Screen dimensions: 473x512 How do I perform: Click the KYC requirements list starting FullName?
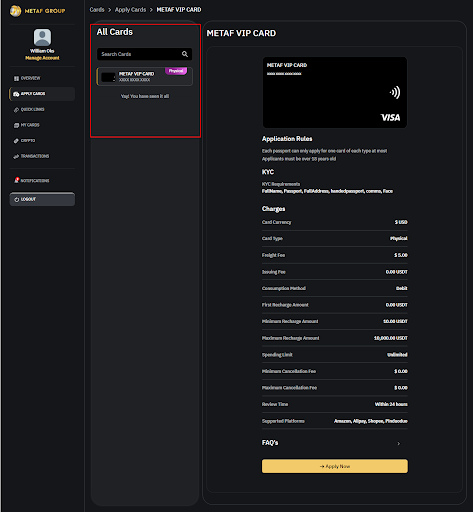(327, 191)
